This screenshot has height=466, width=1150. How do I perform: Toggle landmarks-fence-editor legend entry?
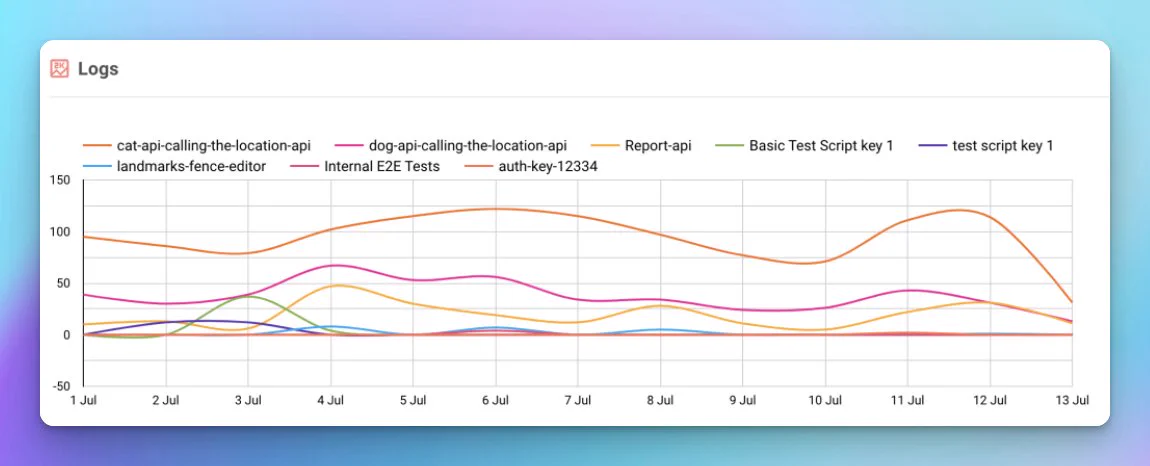click(175, 167)
